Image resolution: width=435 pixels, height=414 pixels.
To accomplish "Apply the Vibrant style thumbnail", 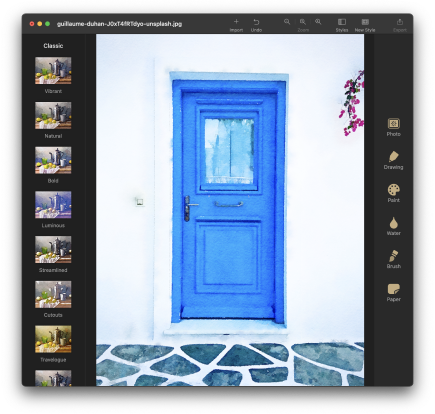I will click(53, 70).
